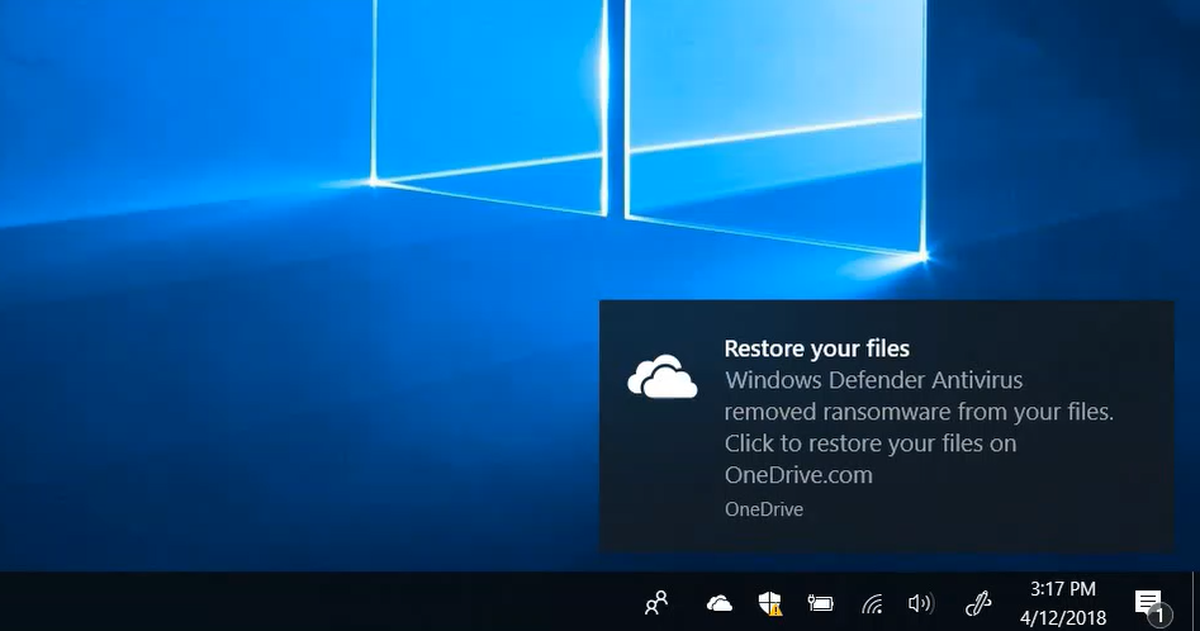
Task: Click Show desktop sliver at taskbar end
Action: coord(1196,601)
